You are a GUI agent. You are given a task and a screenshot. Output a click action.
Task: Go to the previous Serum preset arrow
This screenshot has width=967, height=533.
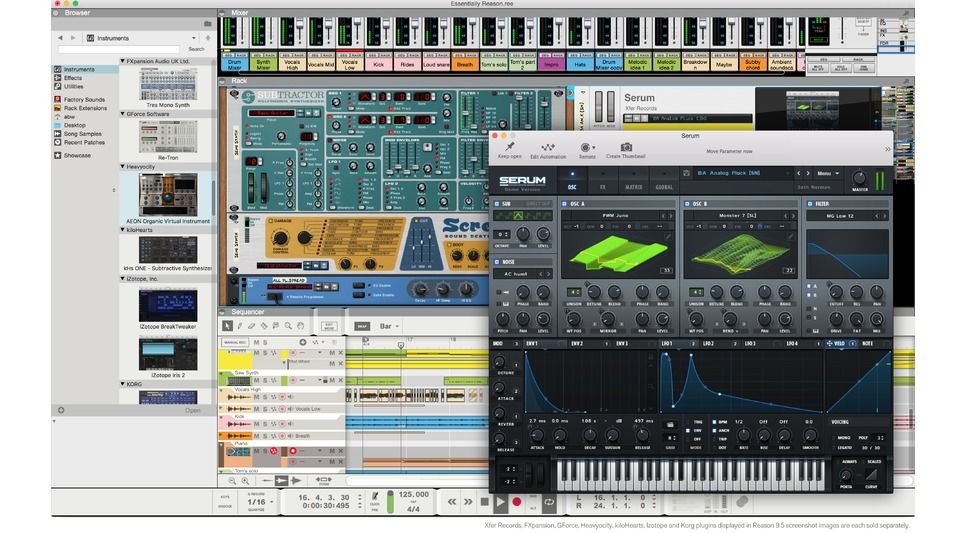tap(798, 173)
